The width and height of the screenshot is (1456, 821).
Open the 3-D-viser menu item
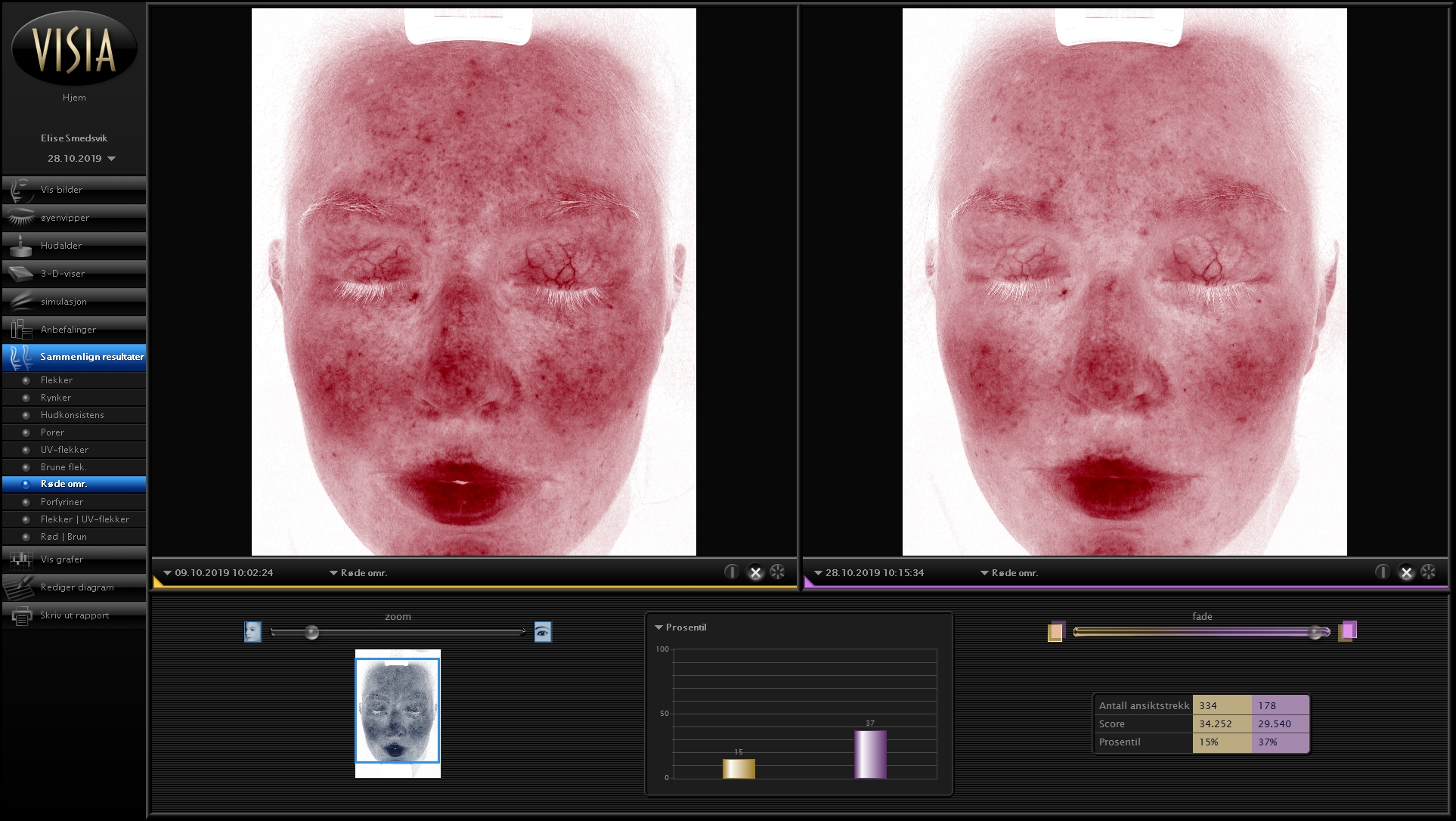pos(74,274)
